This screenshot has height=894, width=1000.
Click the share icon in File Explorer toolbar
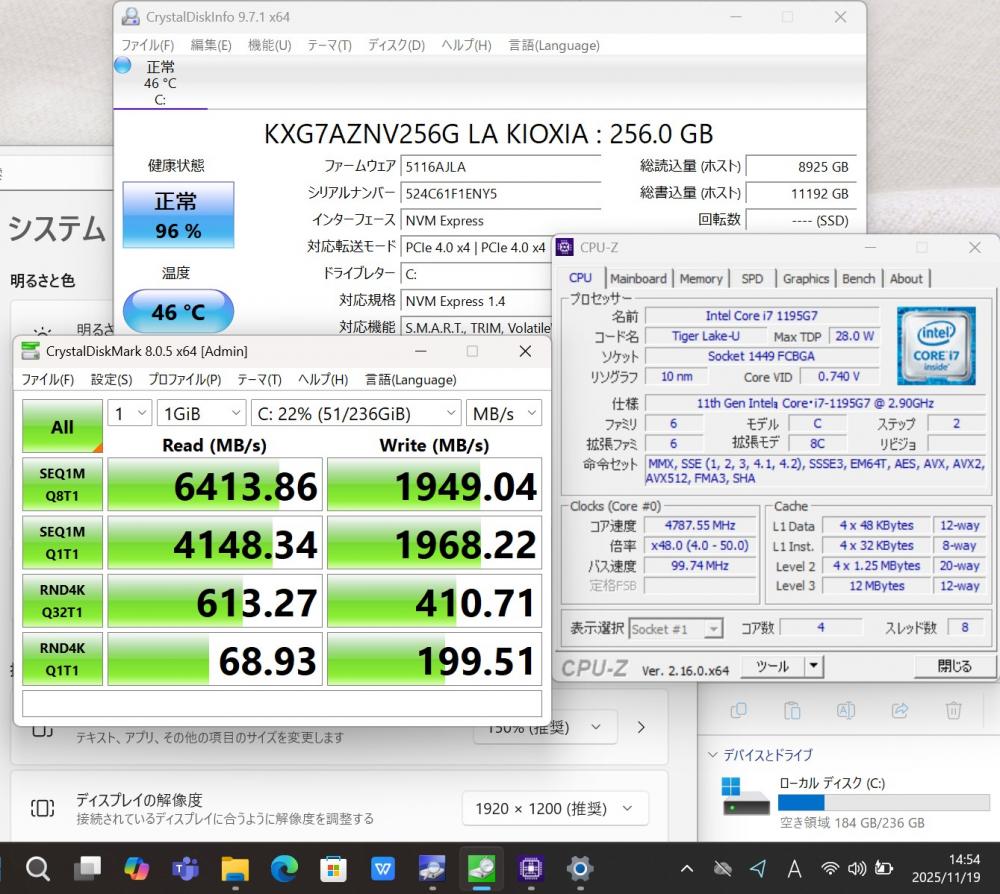pos(899,710)
